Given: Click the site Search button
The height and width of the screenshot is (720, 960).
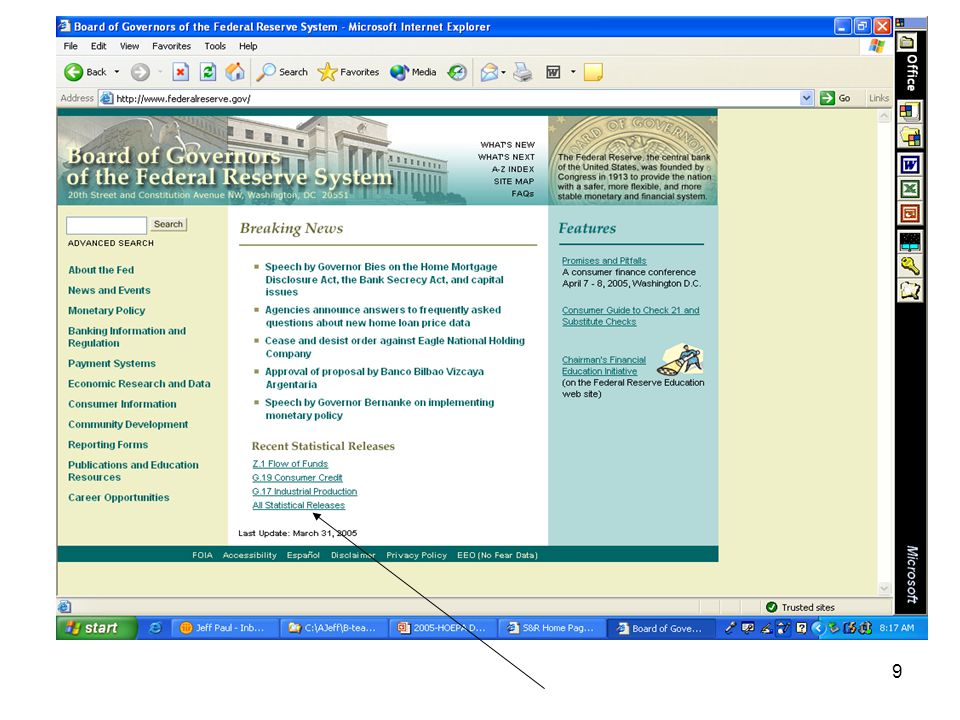Looking at the screenshot, I should (168, 224).
